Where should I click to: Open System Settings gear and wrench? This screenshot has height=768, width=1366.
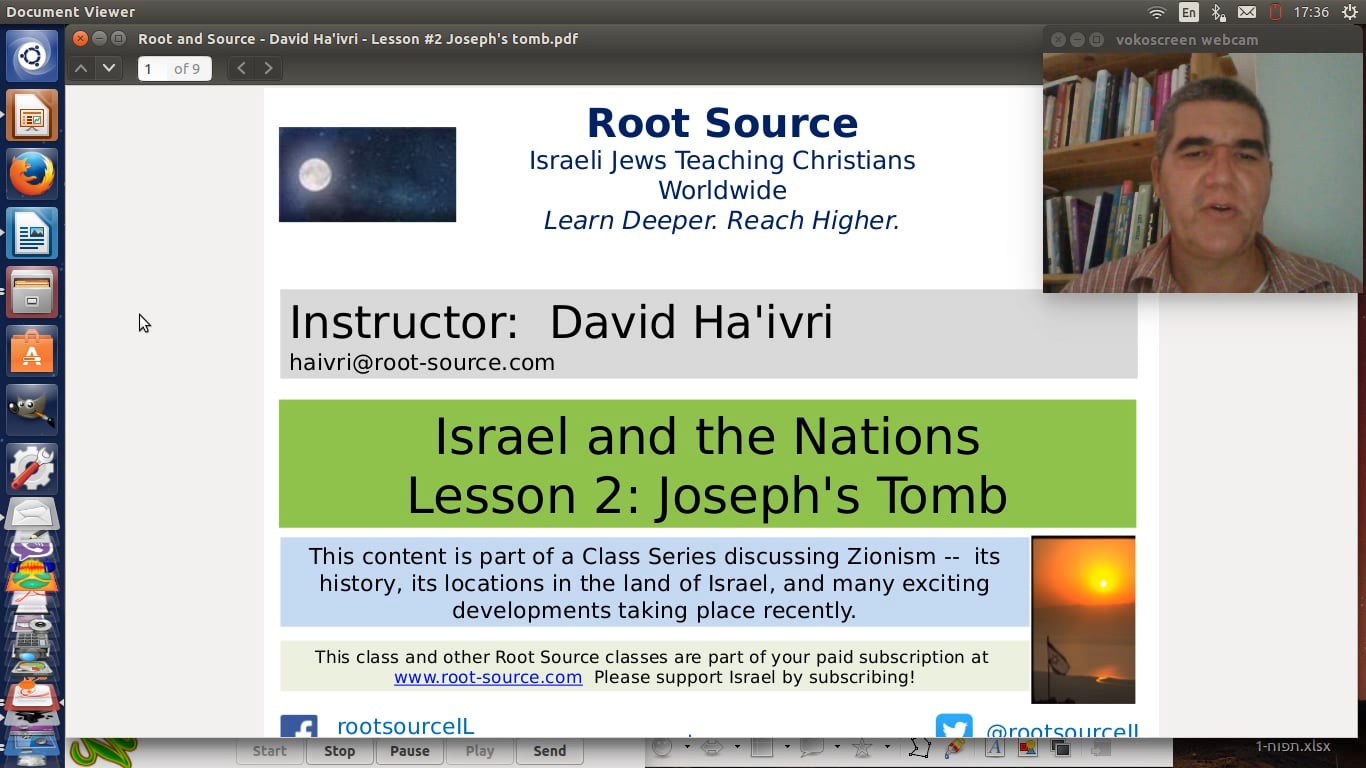point(32,468)
